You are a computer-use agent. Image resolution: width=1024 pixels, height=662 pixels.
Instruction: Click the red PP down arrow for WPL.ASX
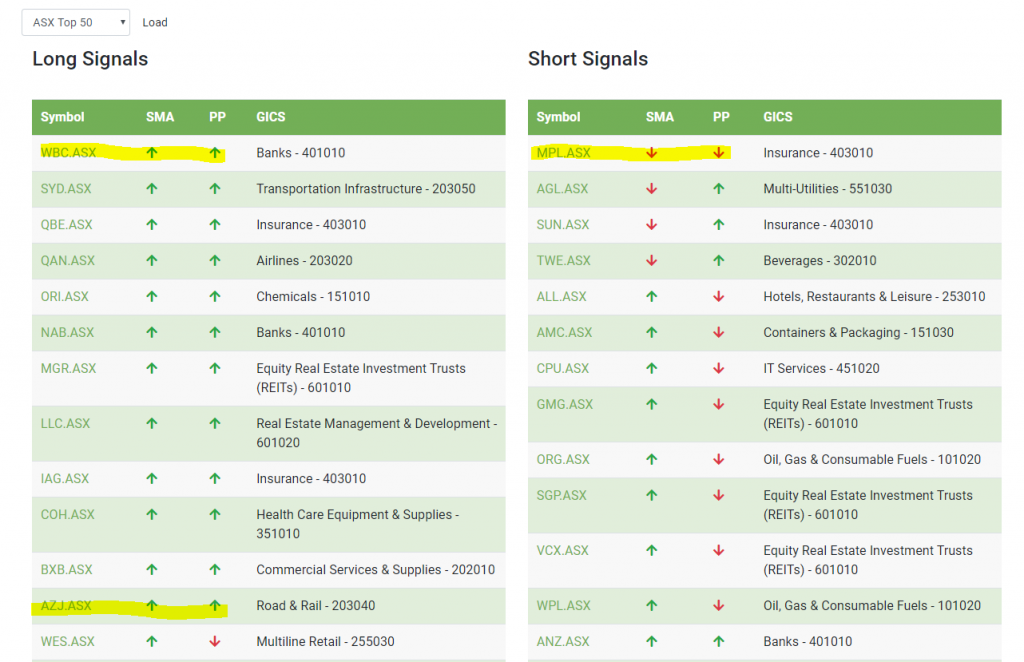pos(719,605)
